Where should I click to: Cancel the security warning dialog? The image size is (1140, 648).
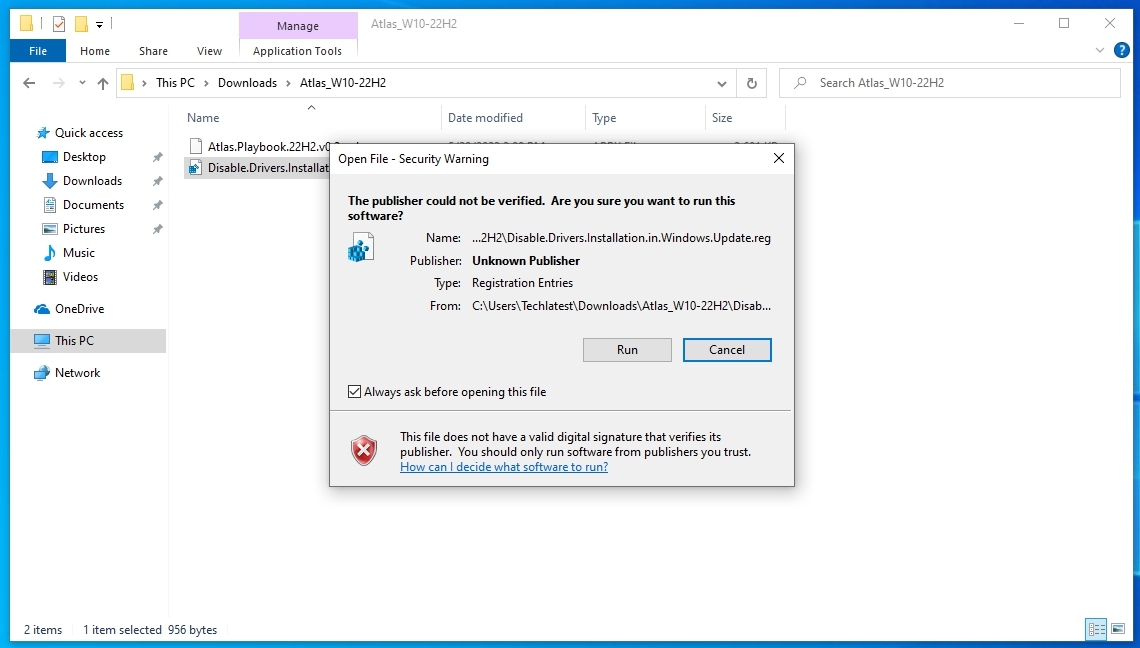[x=727, y=349]
